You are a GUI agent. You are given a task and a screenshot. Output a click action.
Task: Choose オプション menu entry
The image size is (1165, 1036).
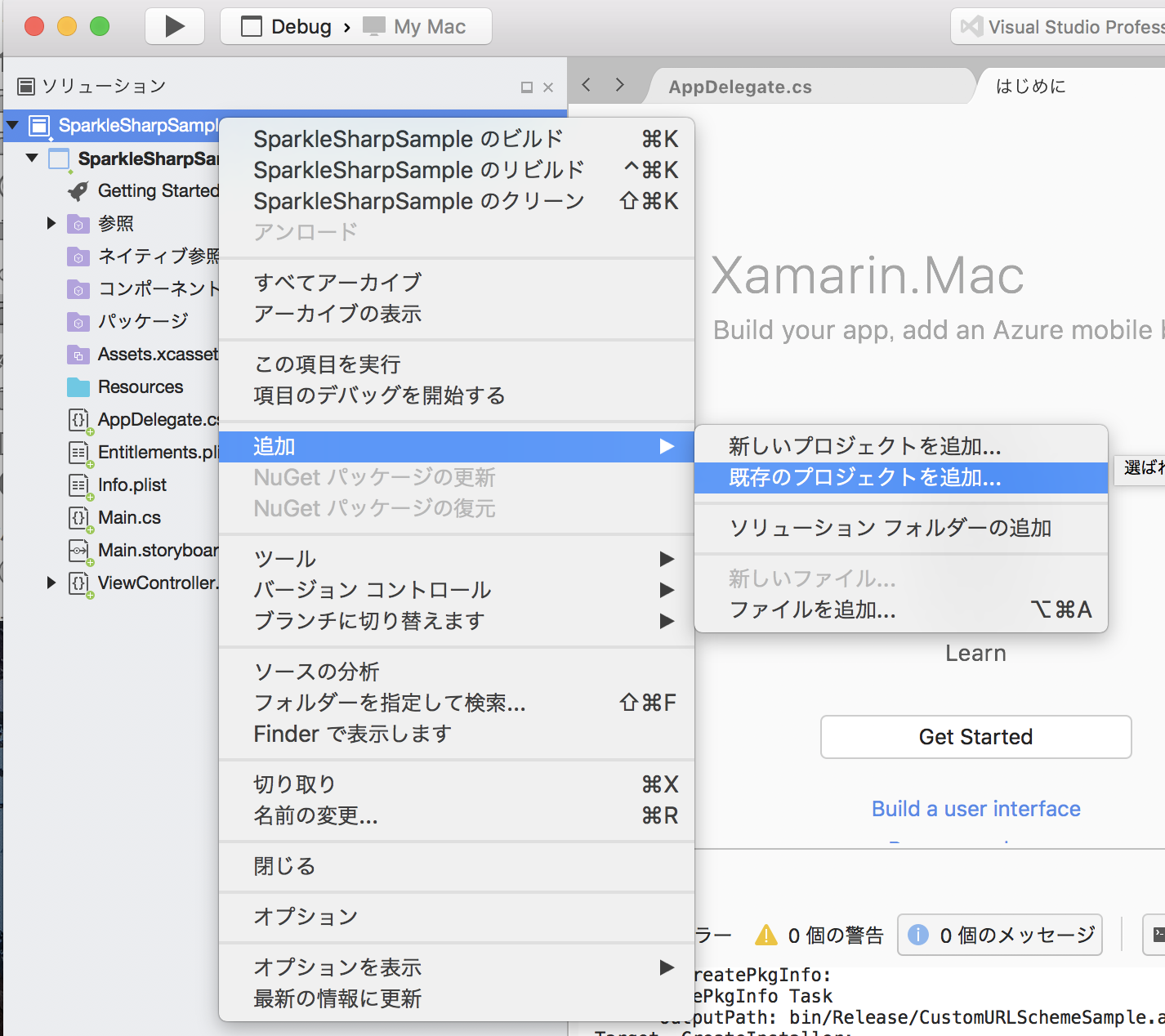tap(457, 917)
